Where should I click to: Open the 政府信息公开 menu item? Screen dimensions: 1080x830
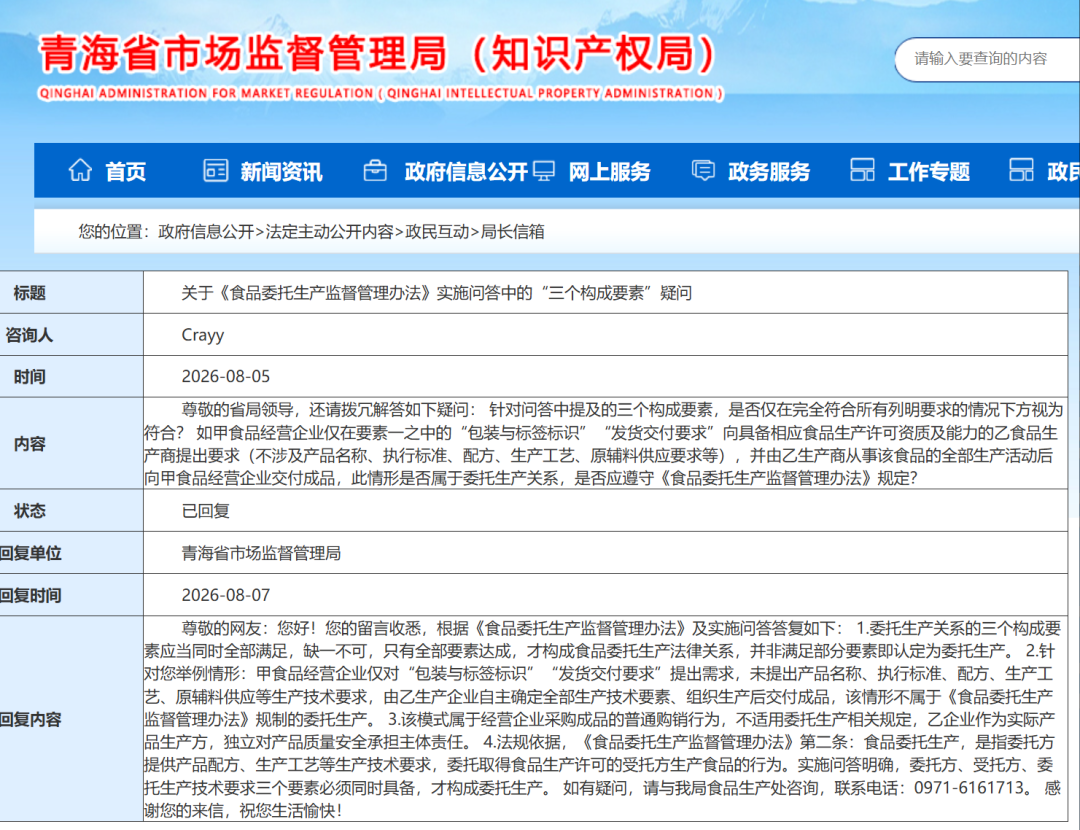tap(466, 172)
